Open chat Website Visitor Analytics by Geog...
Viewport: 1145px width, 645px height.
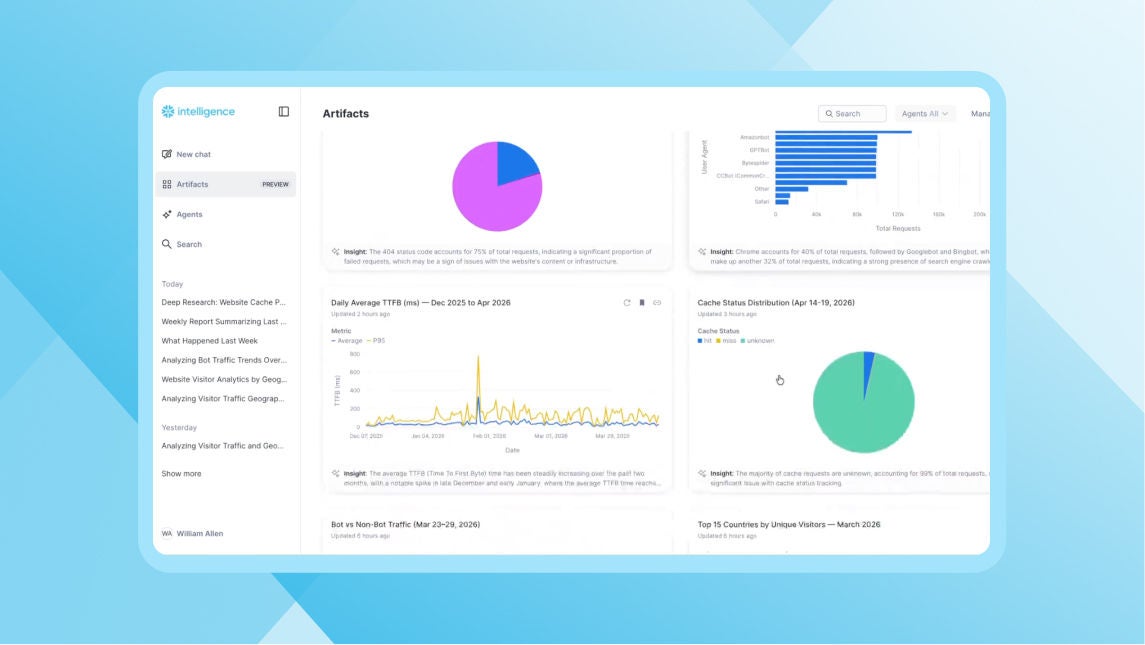pyautogui.click(x=223, y=379)
